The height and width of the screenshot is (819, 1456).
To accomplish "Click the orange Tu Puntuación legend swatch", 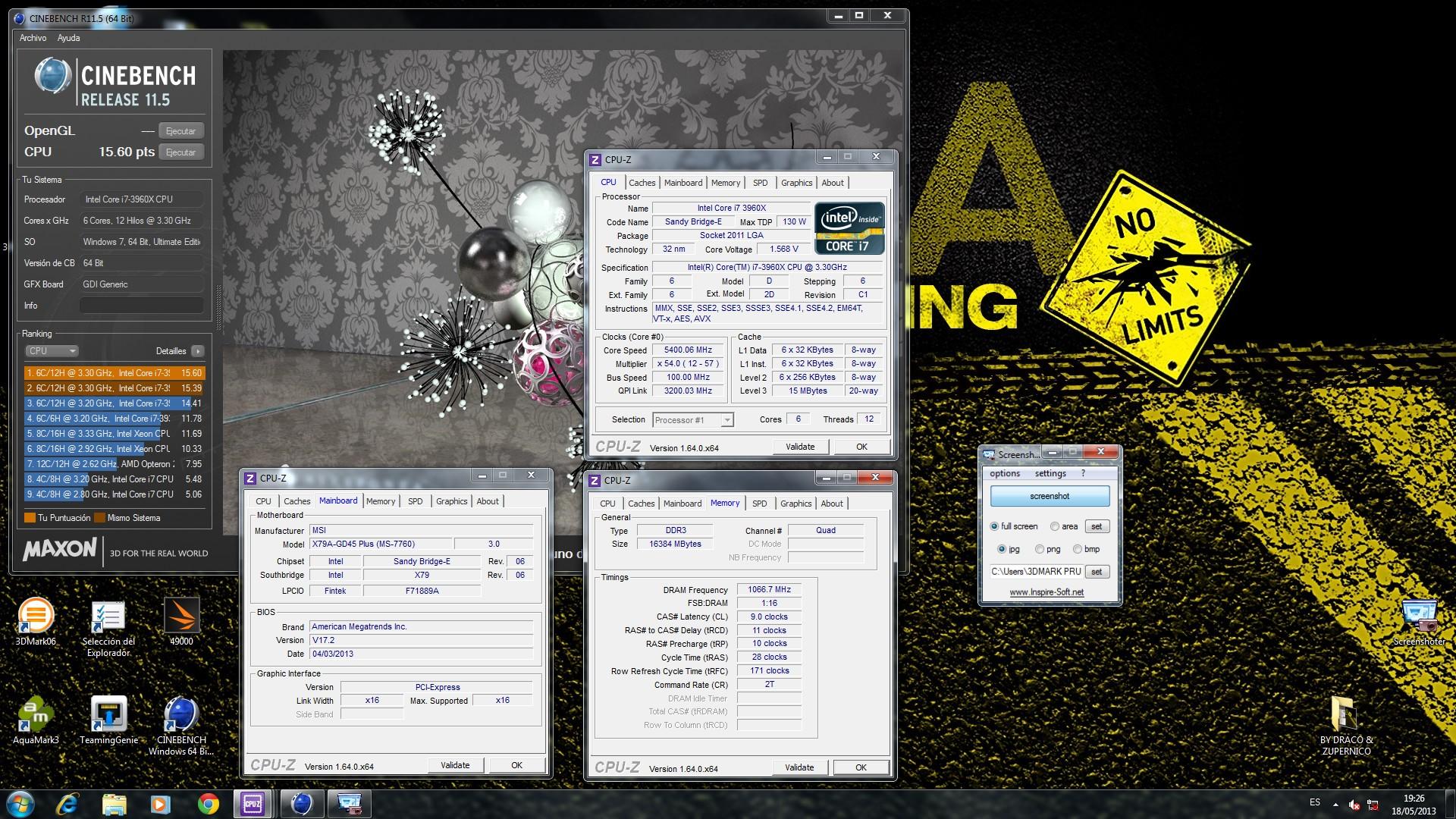I will coord(30,518).
